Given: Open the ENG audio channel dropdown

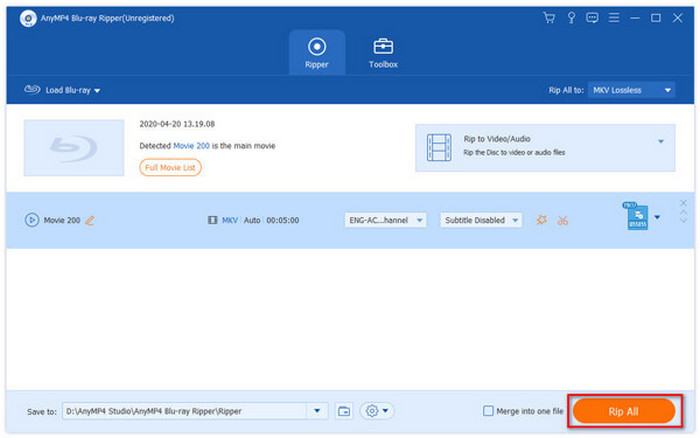Looking at the screenshot, I should (386, 219).
